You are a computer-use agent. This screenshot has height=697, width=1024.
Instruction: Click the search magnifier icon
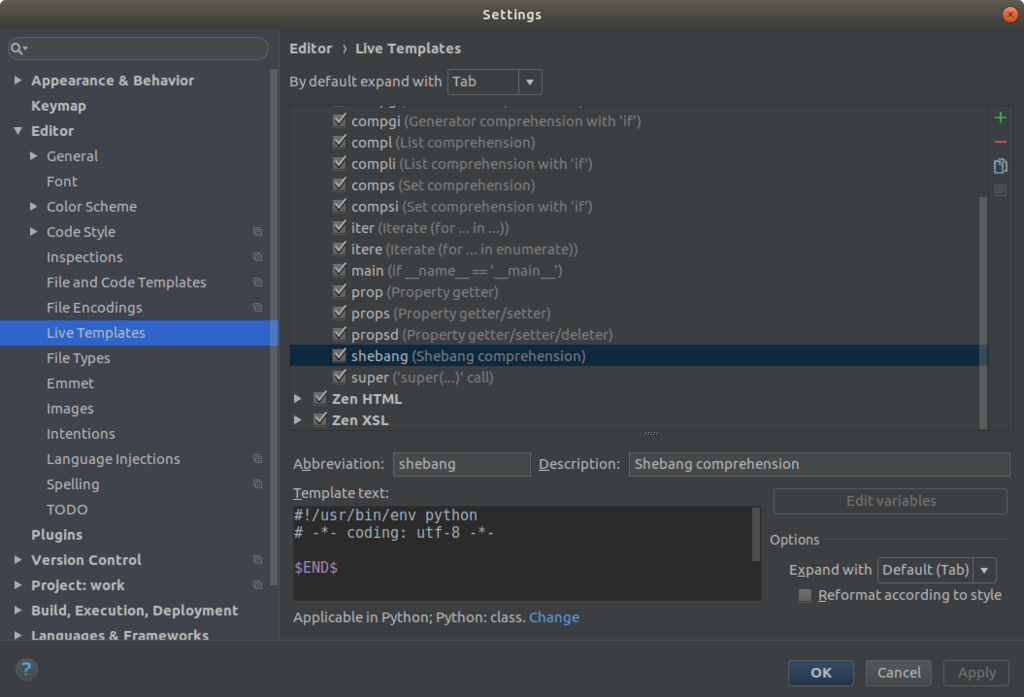[x=18, y=48]
